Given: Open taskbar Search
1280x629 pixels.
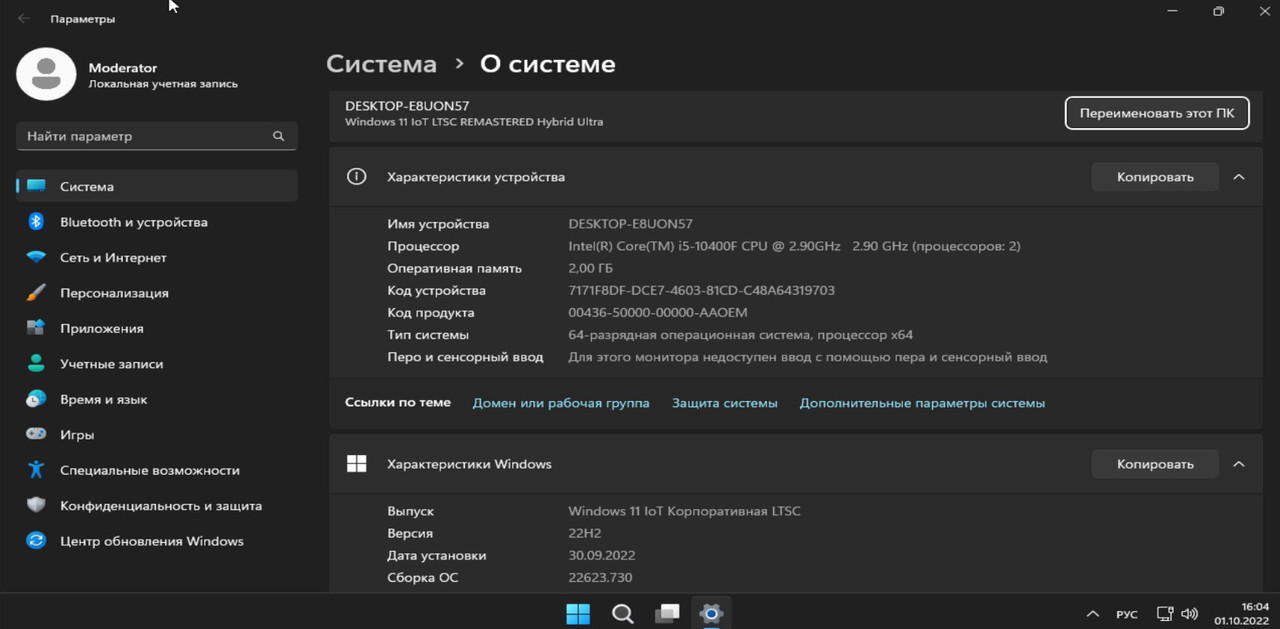Looking at the screenshot, I should (x=622, y=614).
